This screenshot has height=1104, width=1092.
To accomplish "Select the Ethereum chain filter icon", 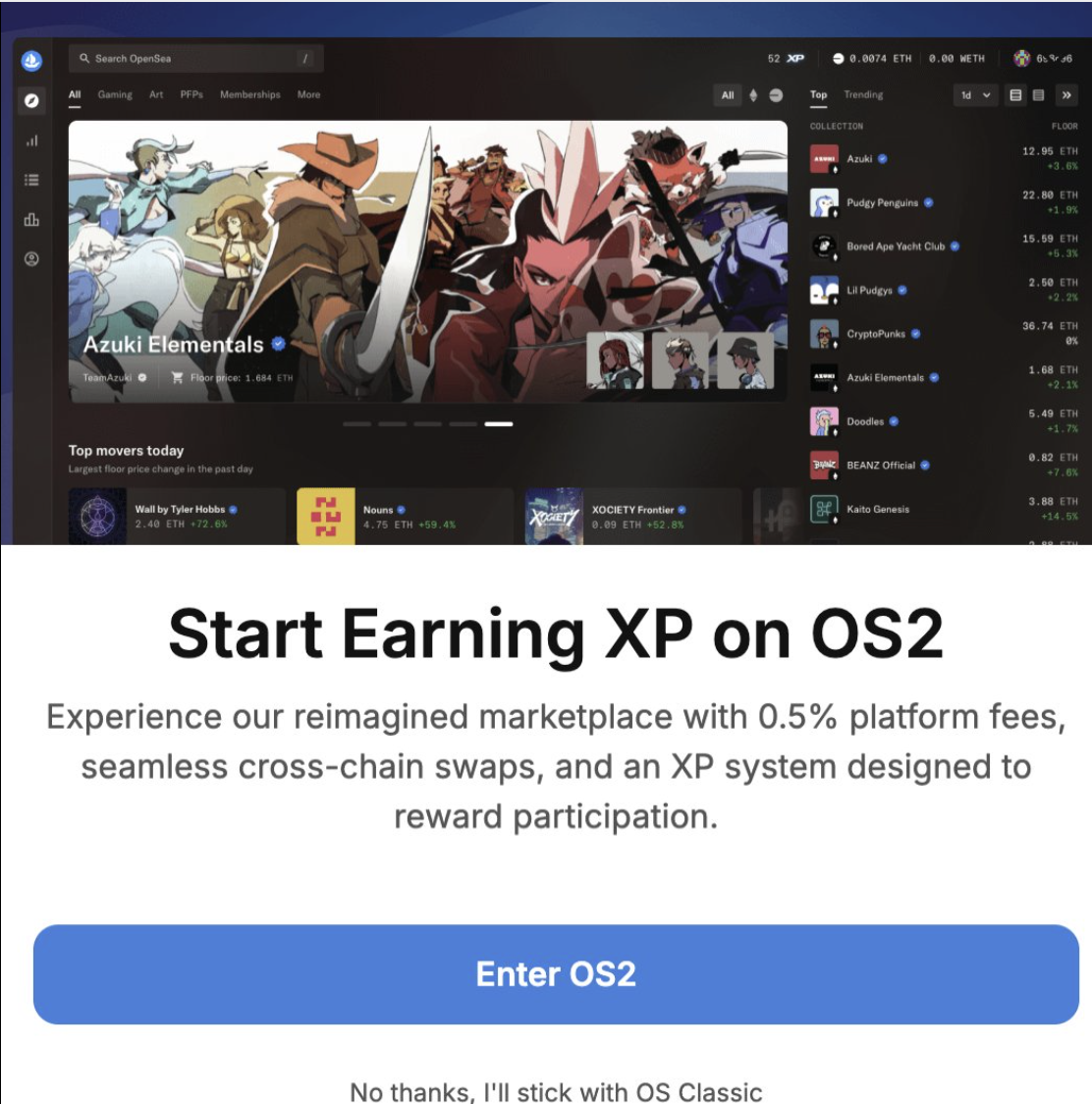I will point(753,95).
